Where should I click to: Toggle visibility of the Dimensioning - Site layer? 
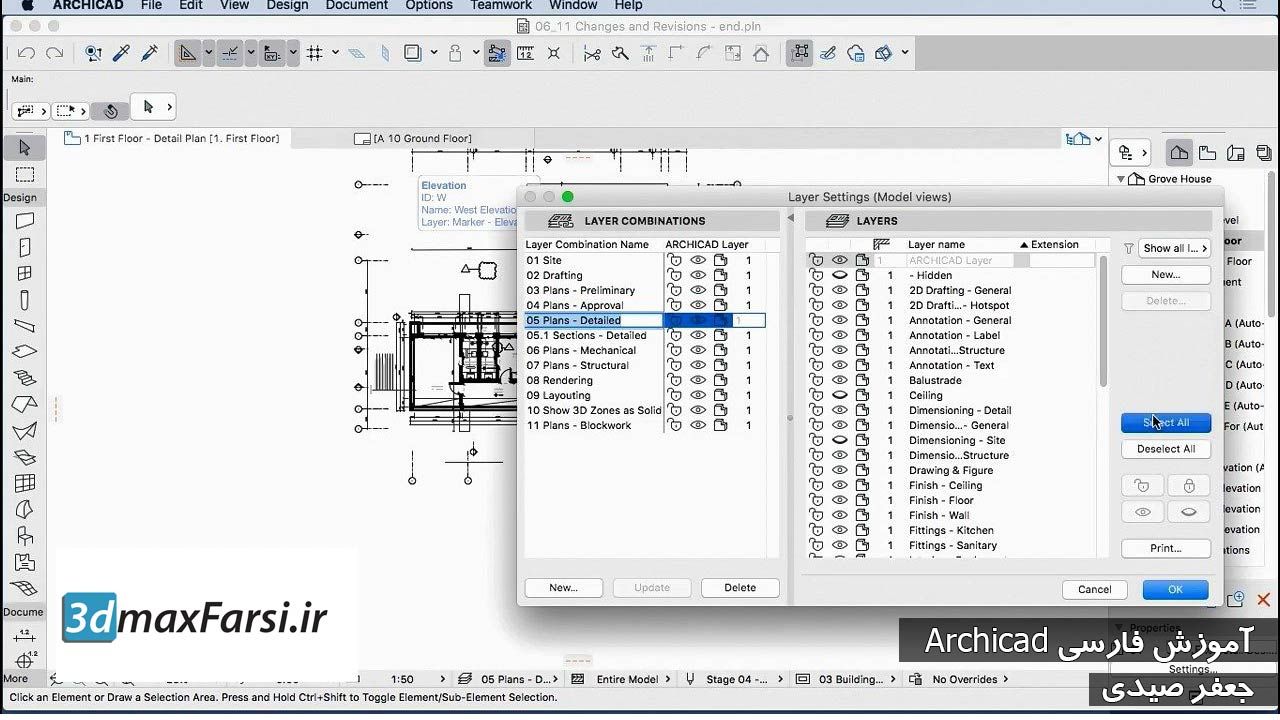click(x=840, y=441)
